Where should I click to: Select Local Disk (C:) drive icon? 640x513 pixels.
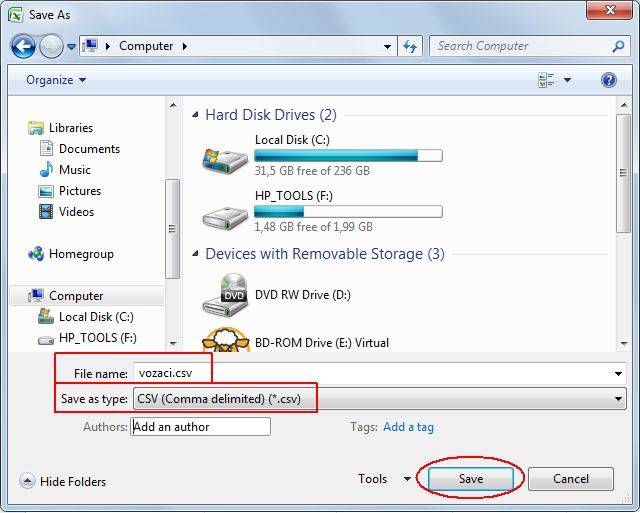(225, 157)
